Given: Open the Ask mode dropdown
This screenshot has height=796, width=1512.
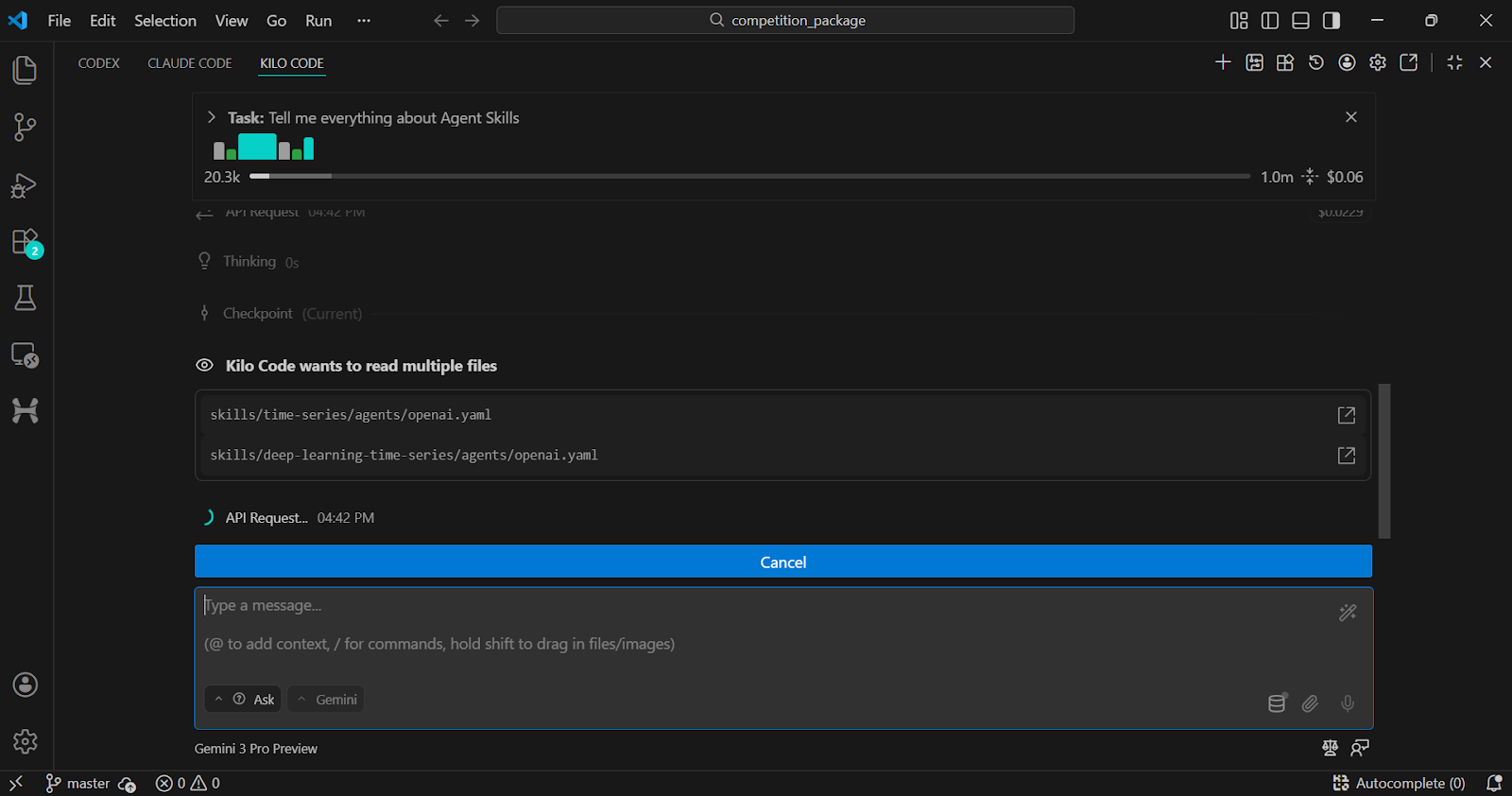Looking at the screenshot, I should coord(244,700).
